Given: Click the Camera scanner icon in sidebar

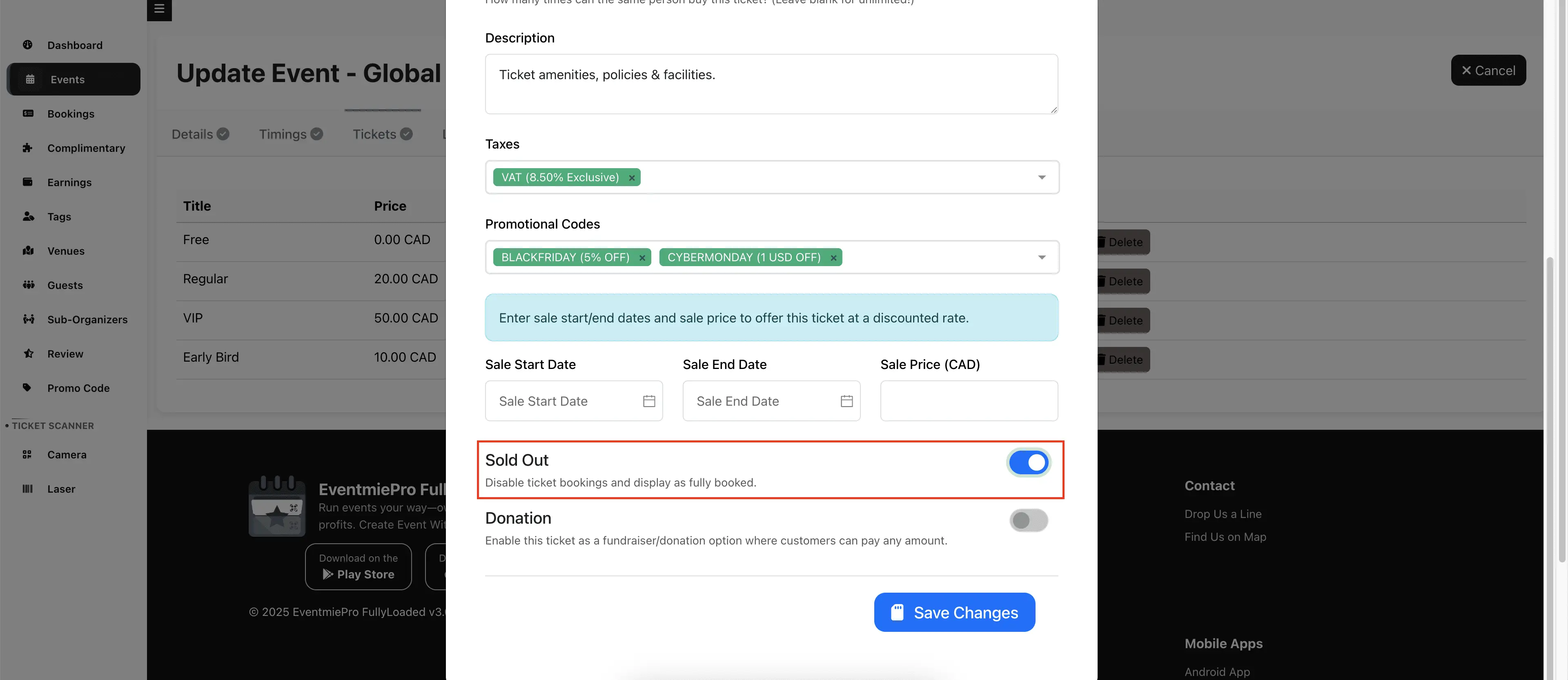Looking at the screenshot, I should coord(27,454).
